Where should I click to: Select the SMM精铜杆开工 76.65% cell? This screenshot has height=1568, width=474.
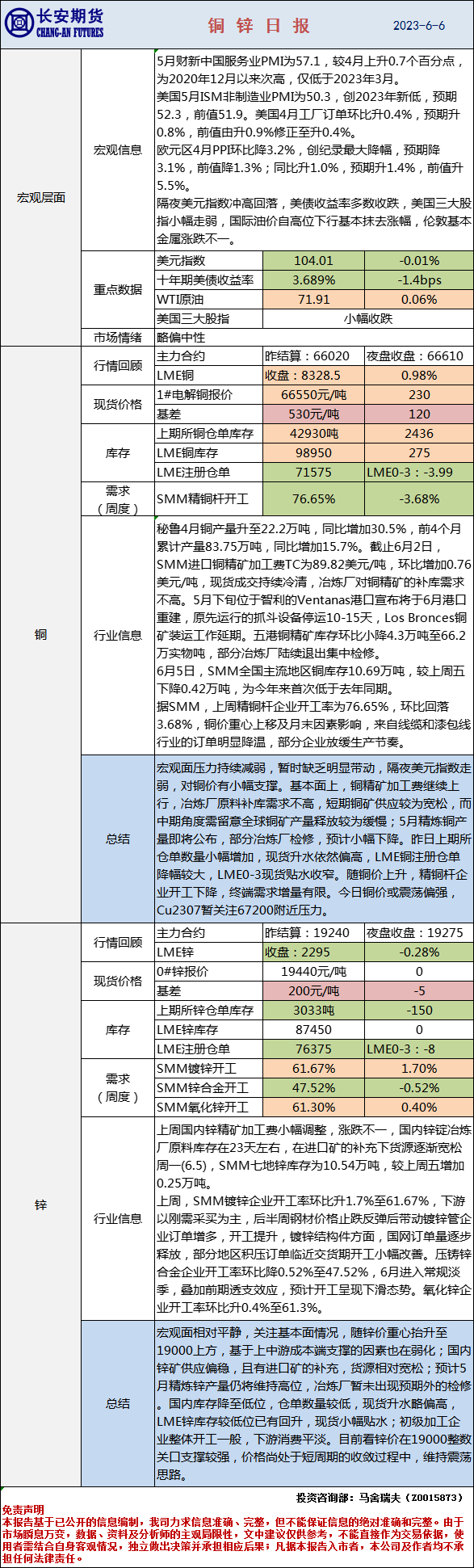click(x=313, y=499)
